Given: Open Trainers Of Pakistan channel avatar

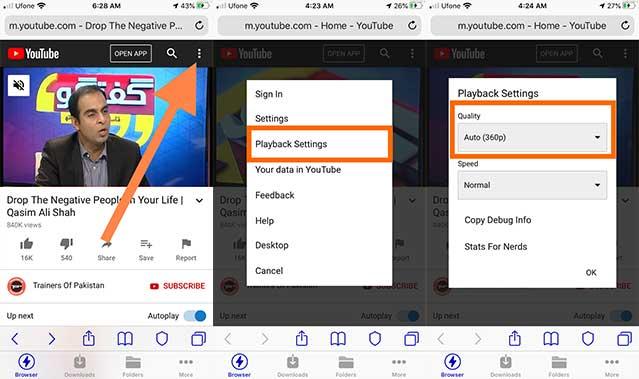Looking at the screenshot, I should point(17,286).
